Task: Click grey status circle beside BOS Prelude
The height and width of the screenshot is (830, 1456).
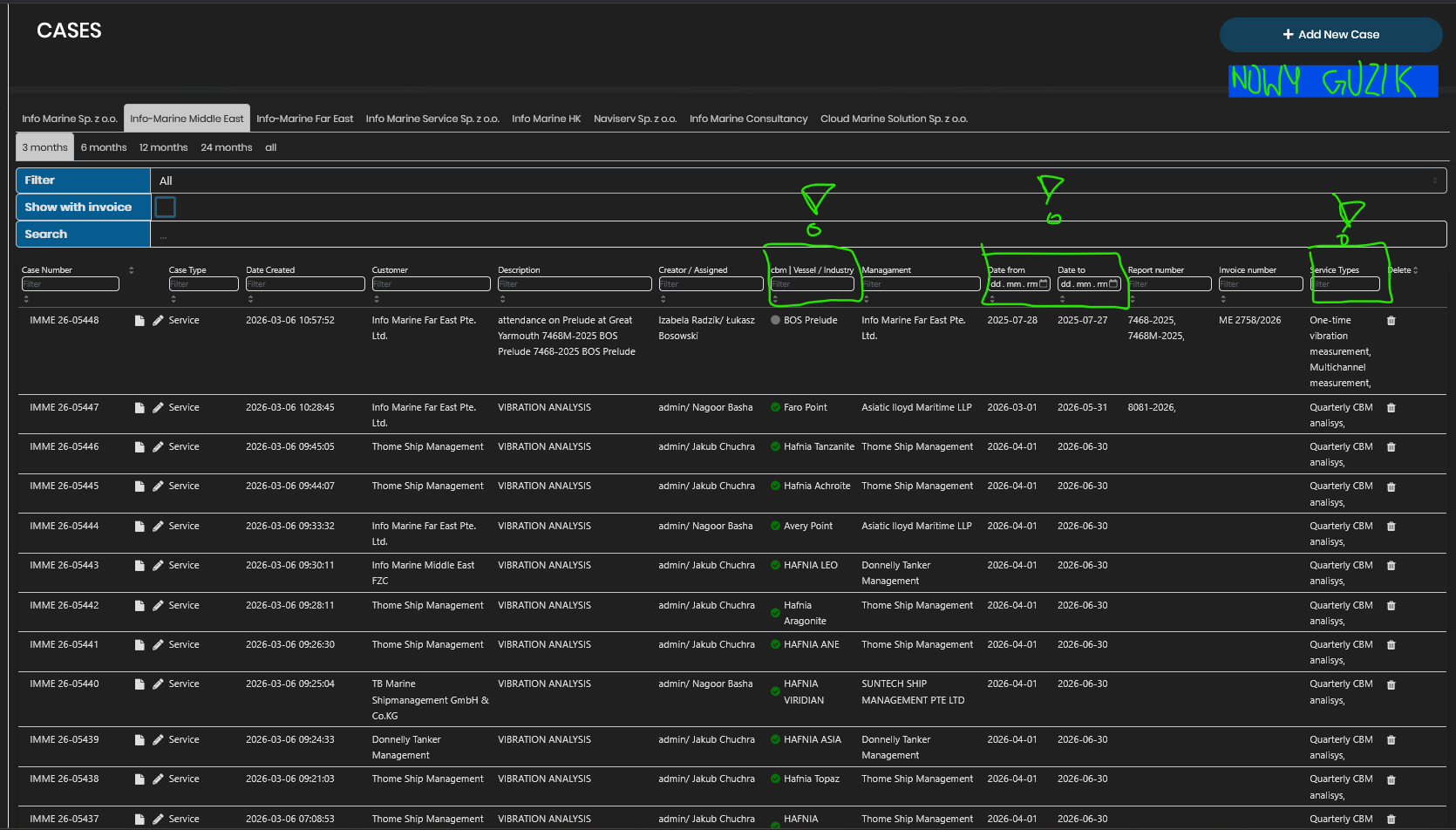Action: pos(775,320)
